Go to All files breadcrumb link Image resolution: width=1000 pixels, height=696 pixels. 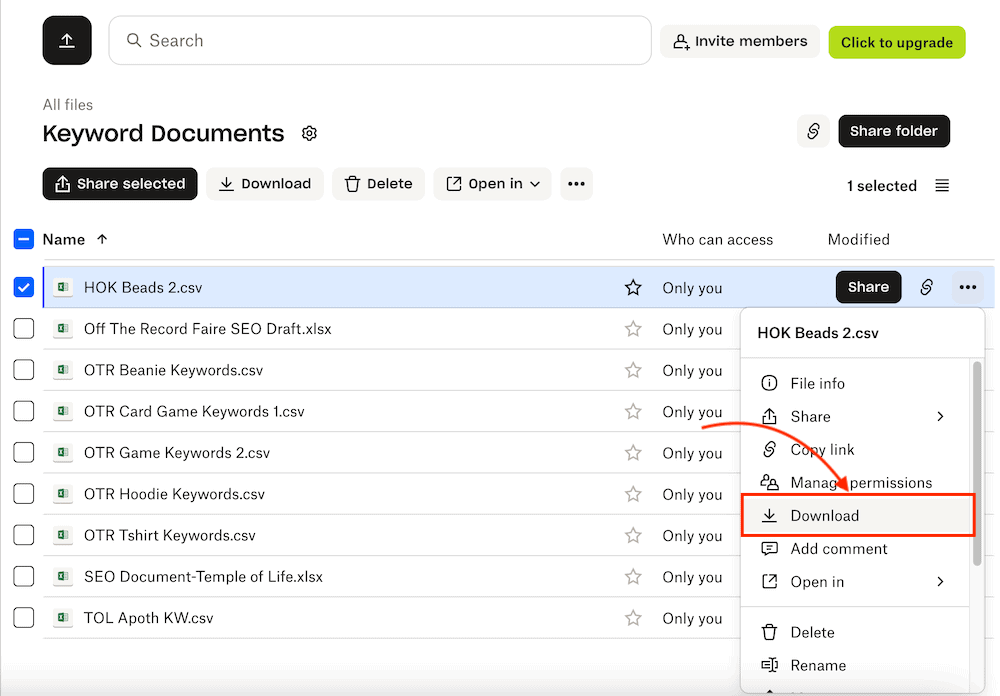68,105
